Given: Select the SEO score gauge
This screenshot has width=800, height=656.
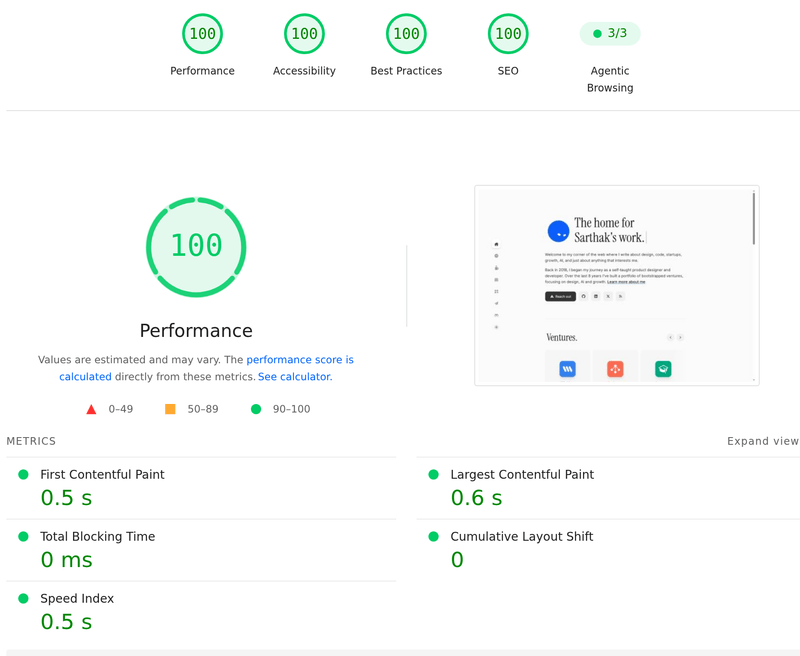Looking at the screenshot, I should pyautogui.click(x=508, y=34).
